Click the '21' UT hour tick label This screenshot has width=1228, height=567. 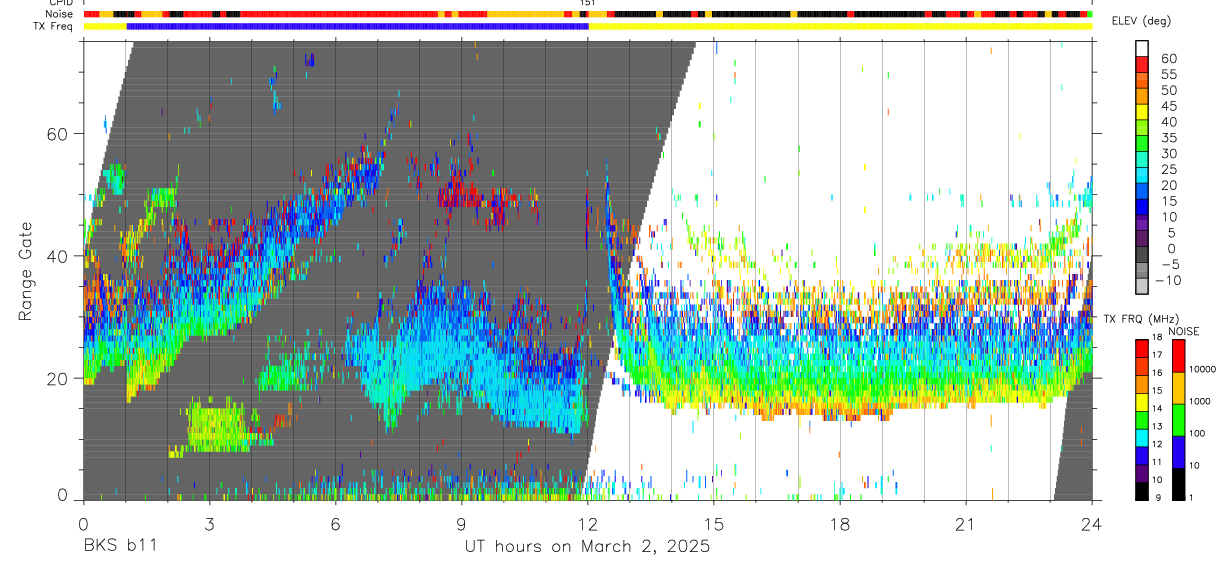(x=965, y=525)
